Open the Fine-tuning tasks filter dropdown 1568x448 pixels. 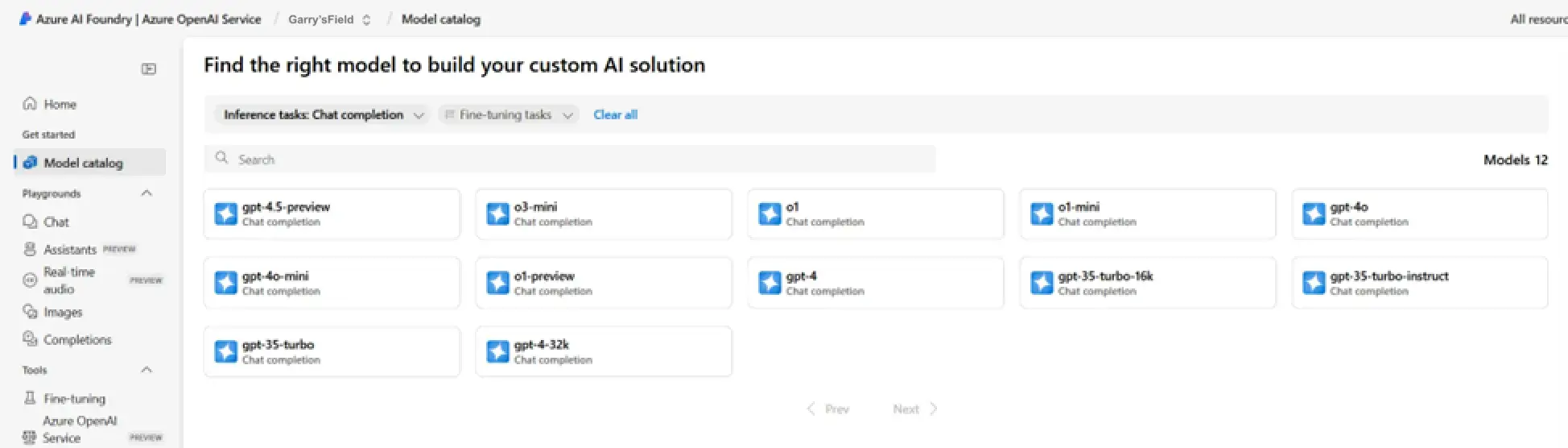(x=509, y=114)
